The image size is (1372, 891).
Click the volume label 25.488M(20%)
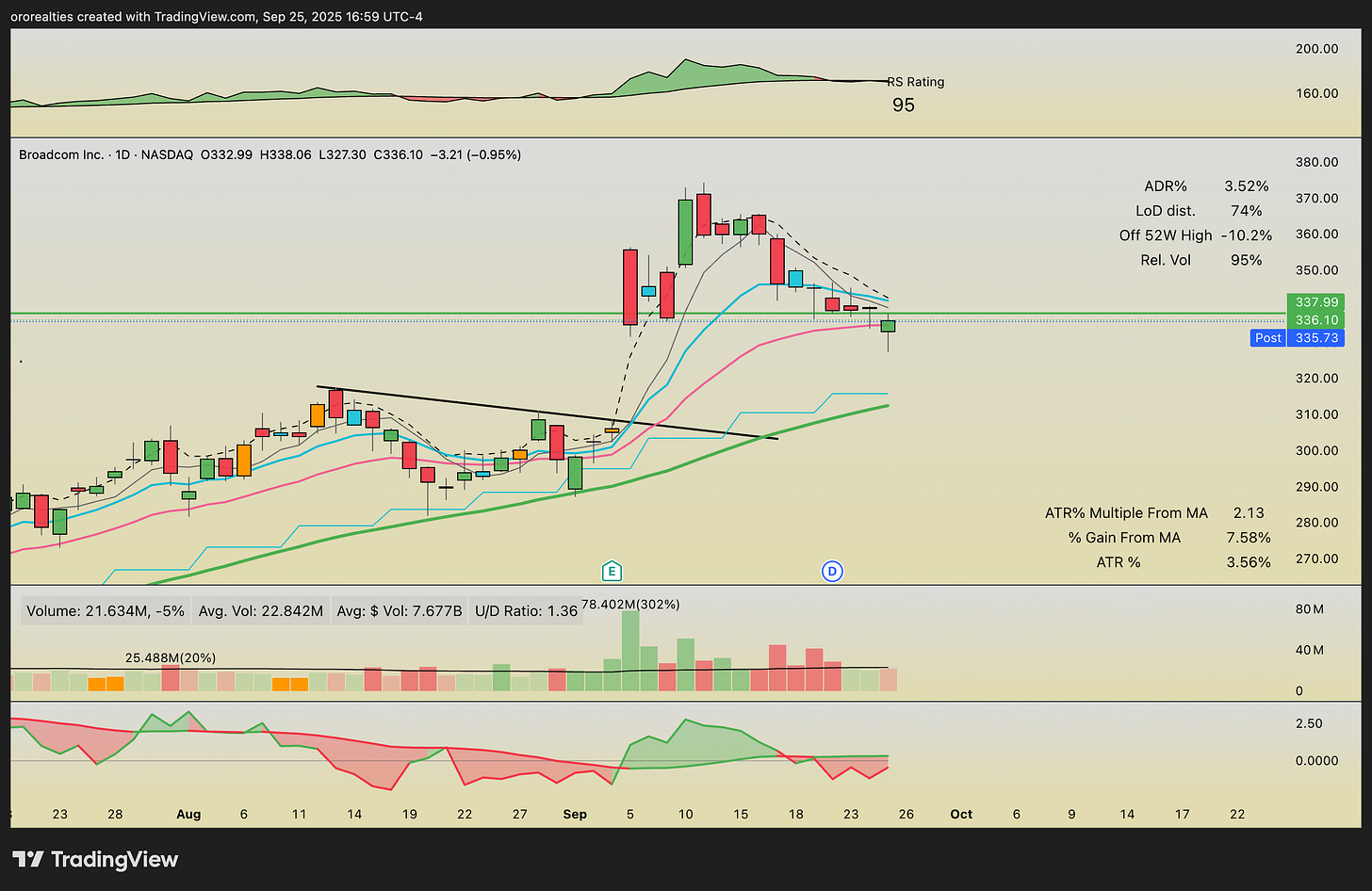tap(171, 658)
